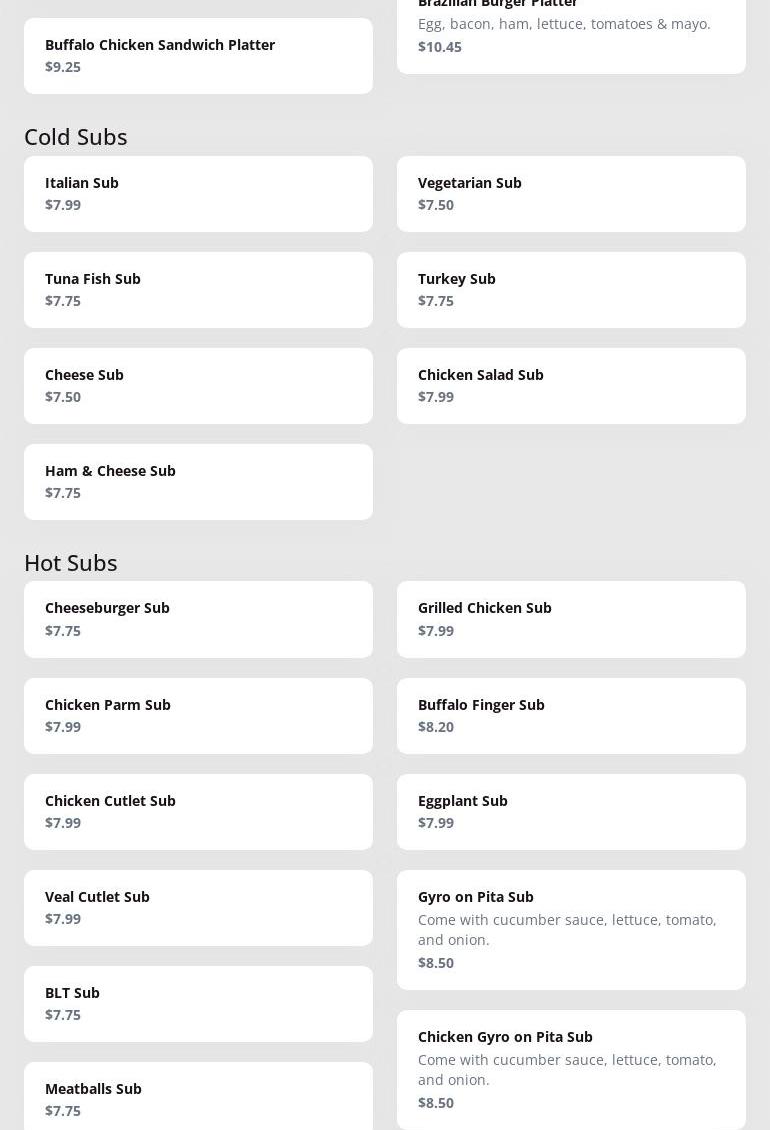Viewport: 770px width, 1130px height.
Task: Select the Eggplant Sub item
Action: point(571,811)
